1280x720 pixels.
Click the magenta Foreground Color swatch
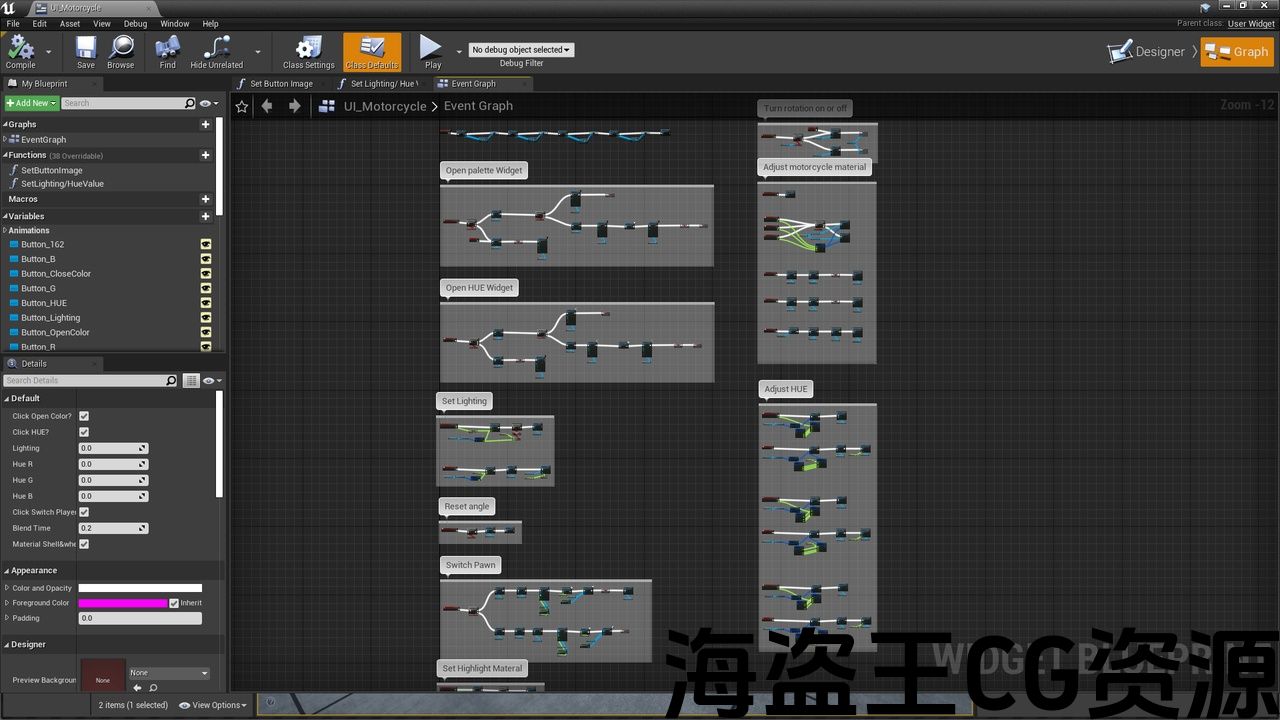point(122,603)
